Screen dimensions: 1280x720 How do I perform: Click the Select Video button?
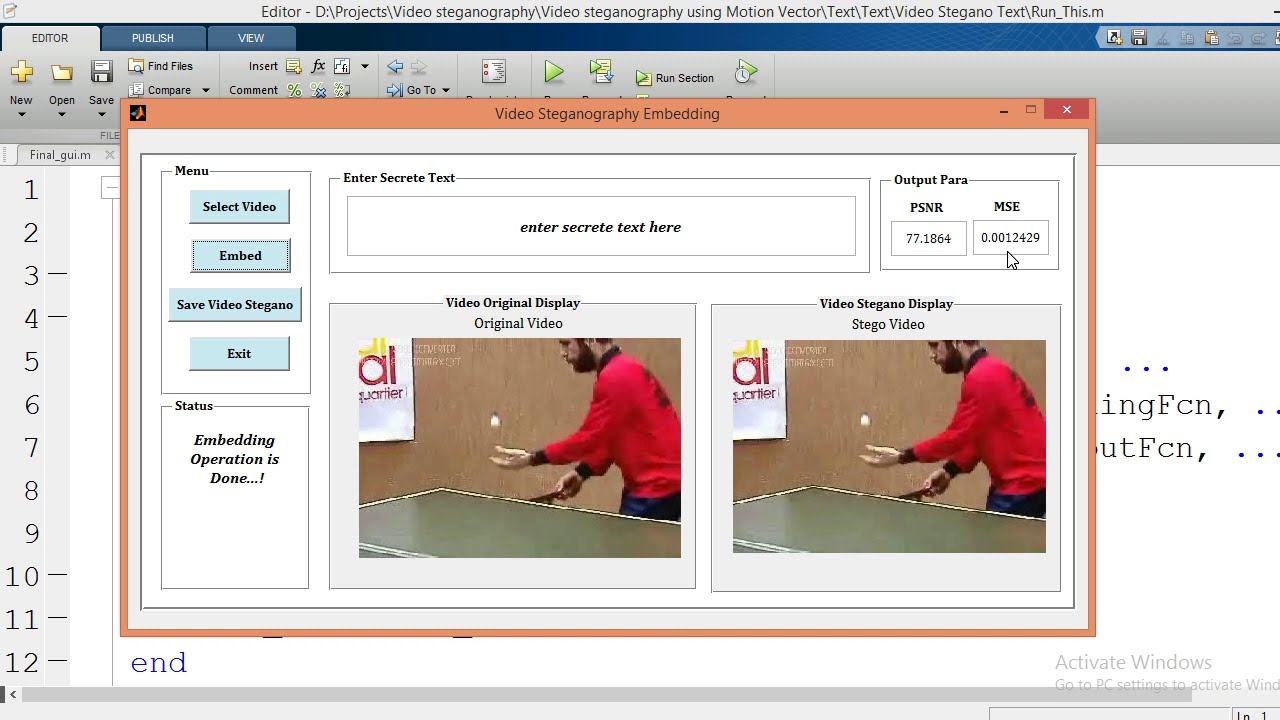[x=239, y=207]
